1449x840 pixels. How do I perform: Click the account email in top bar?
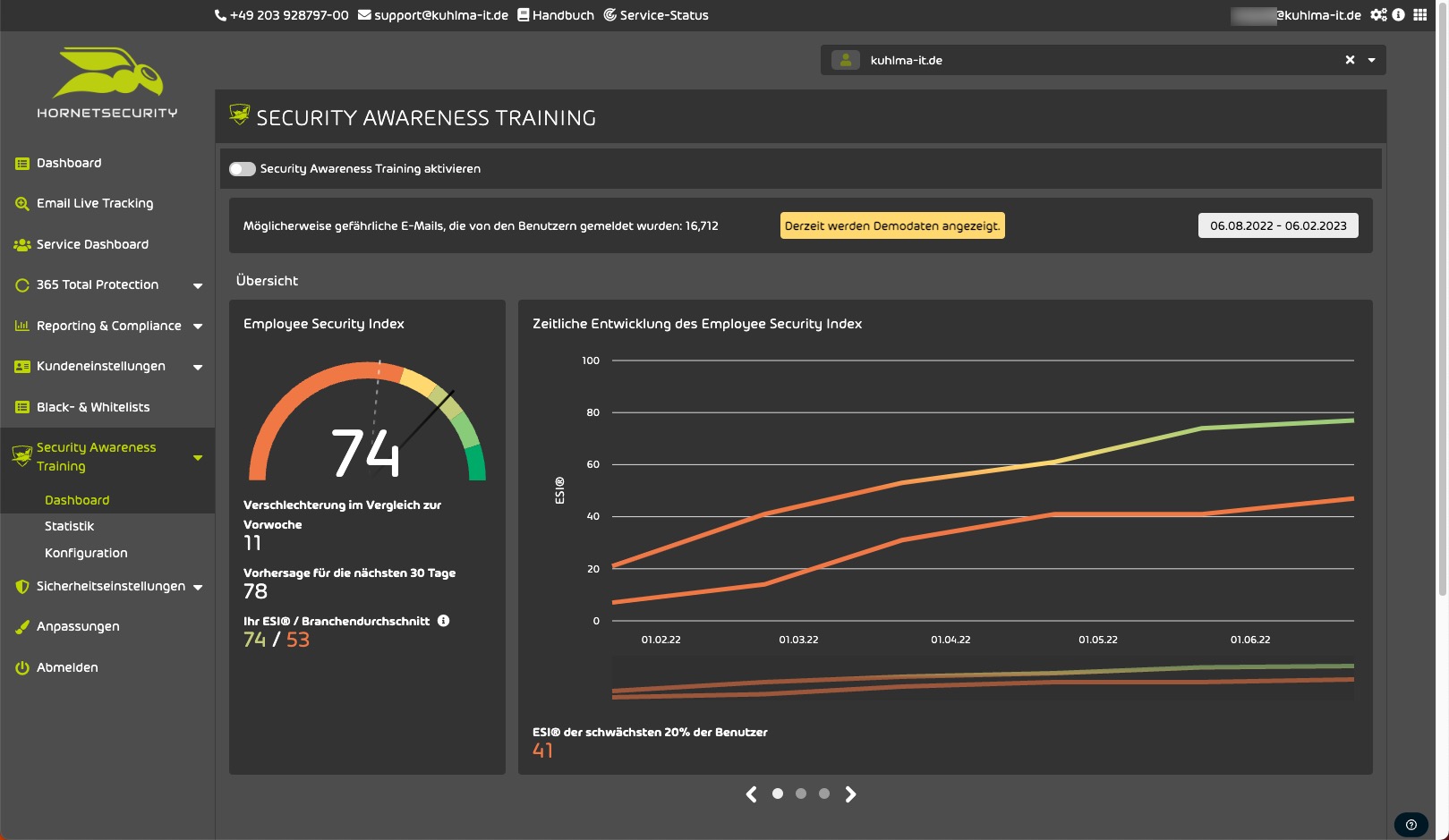(x=1296, y=15)
